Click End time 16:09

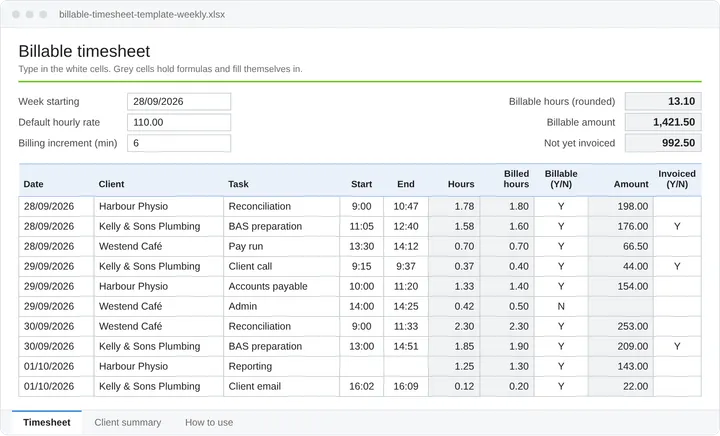[x=406, y=386]
